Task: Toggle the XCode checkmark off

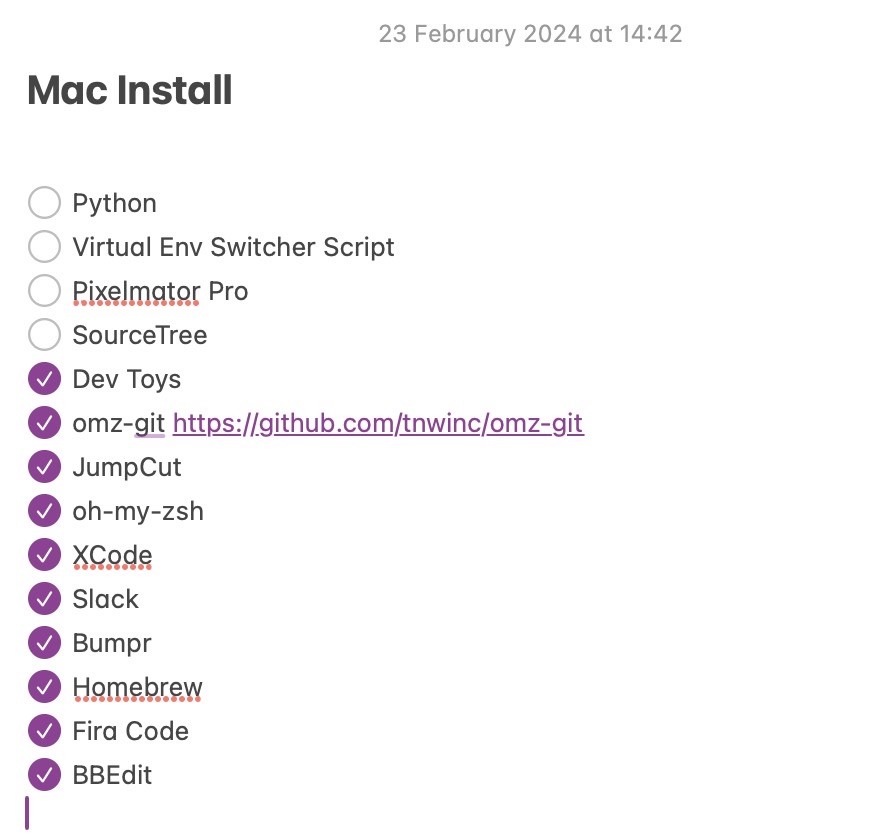Action: click(44, 555)
